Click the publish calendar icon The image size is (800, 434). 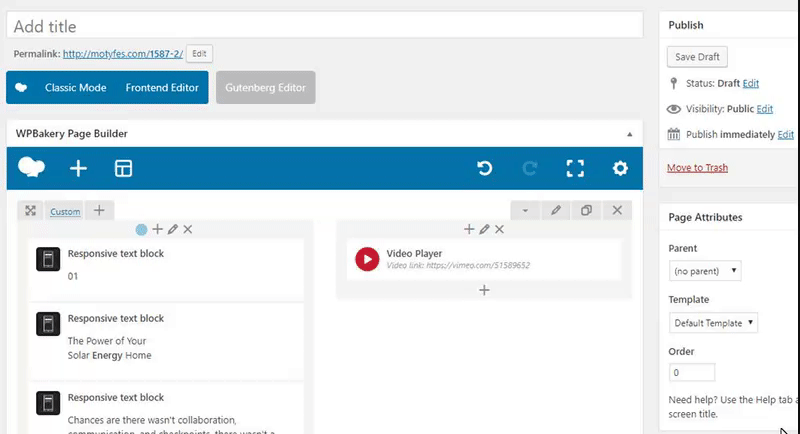[673, 134]
